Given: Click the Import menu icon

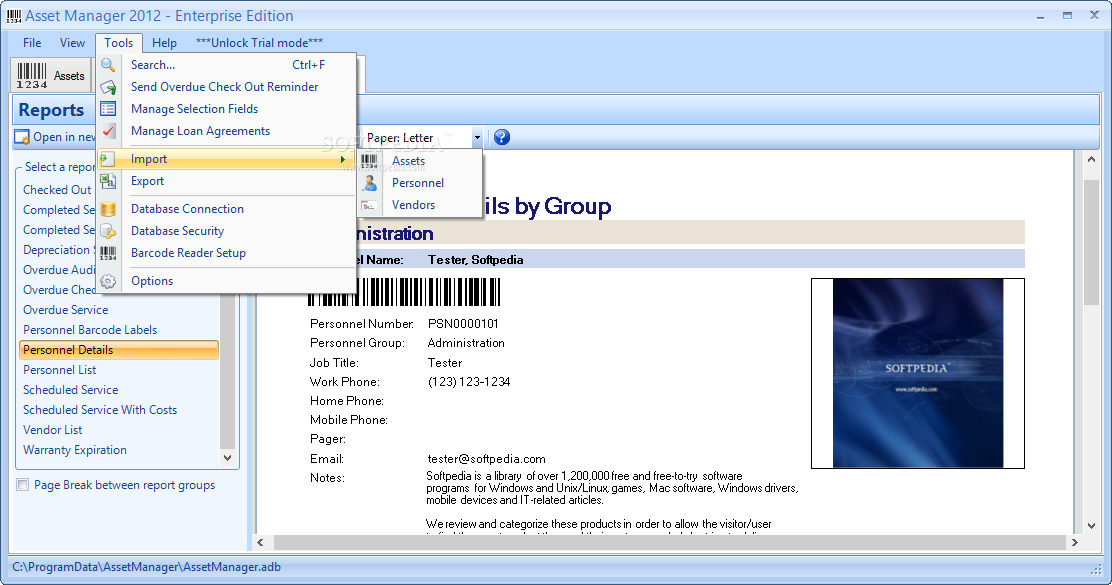Looking at the screenshot, I should coord(106,159).
